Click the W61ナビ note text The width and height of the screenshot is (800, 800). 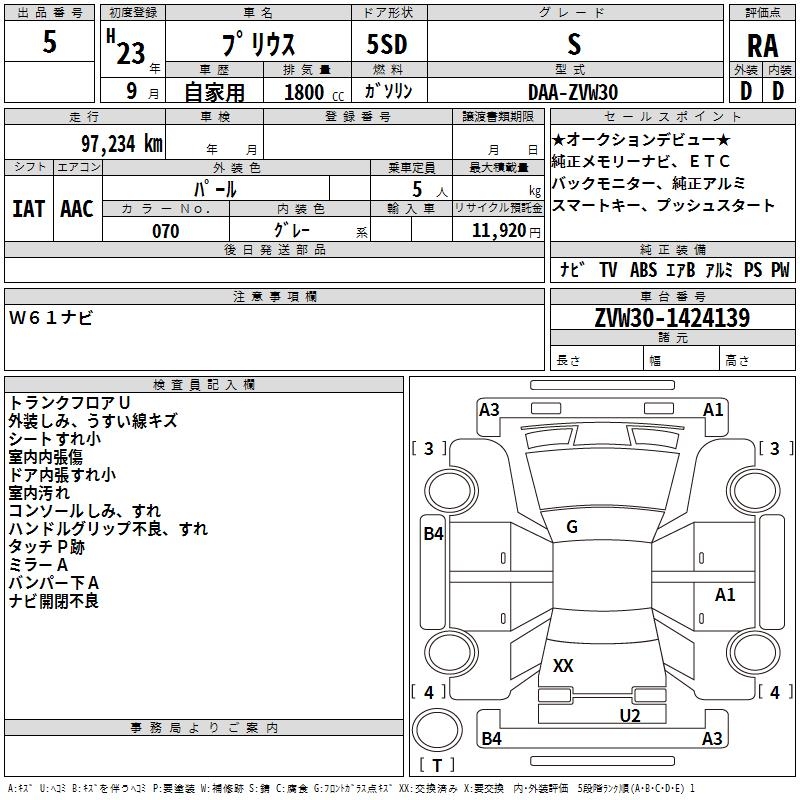pyautogui.click(x=50, y=318)
